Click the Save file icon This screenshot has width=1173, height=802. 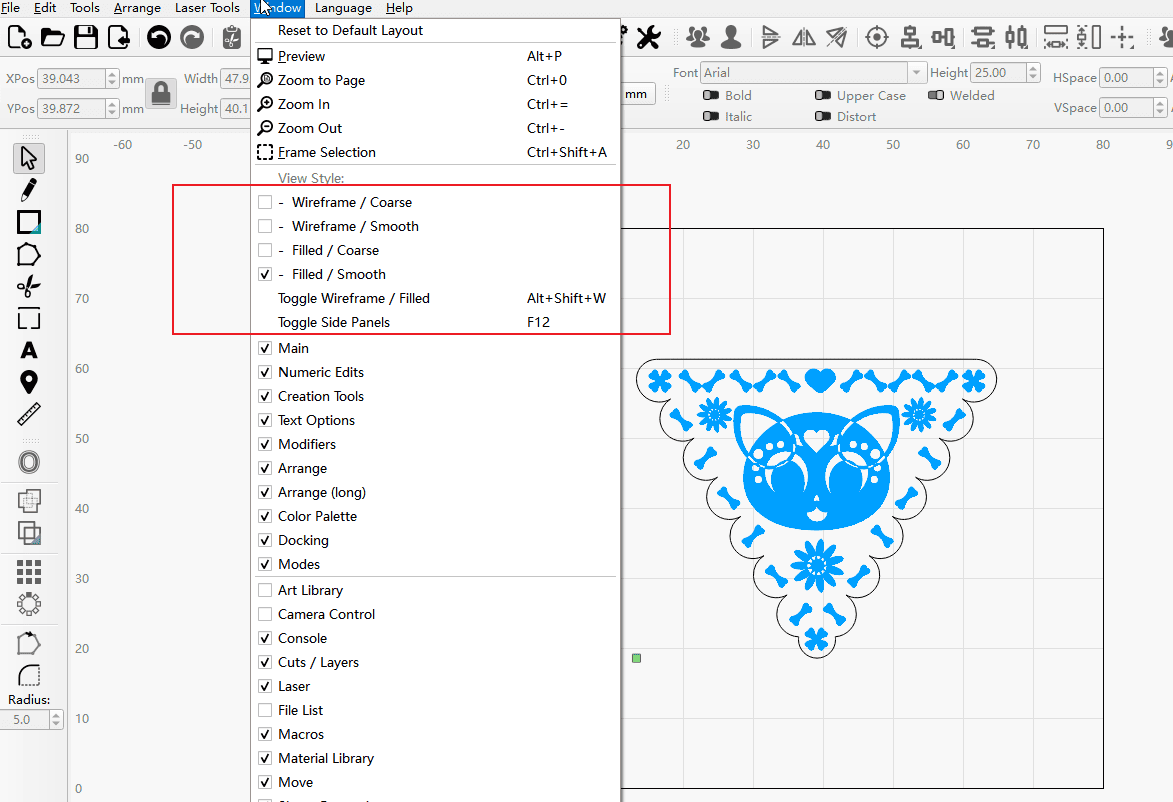tap(86, 38)
